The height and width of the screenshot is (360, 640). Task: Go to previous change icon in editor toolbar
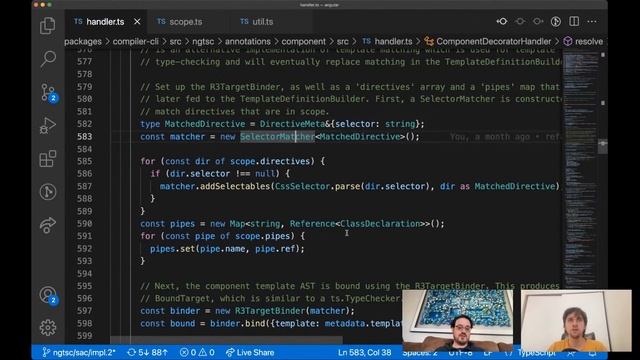[520, 22]
